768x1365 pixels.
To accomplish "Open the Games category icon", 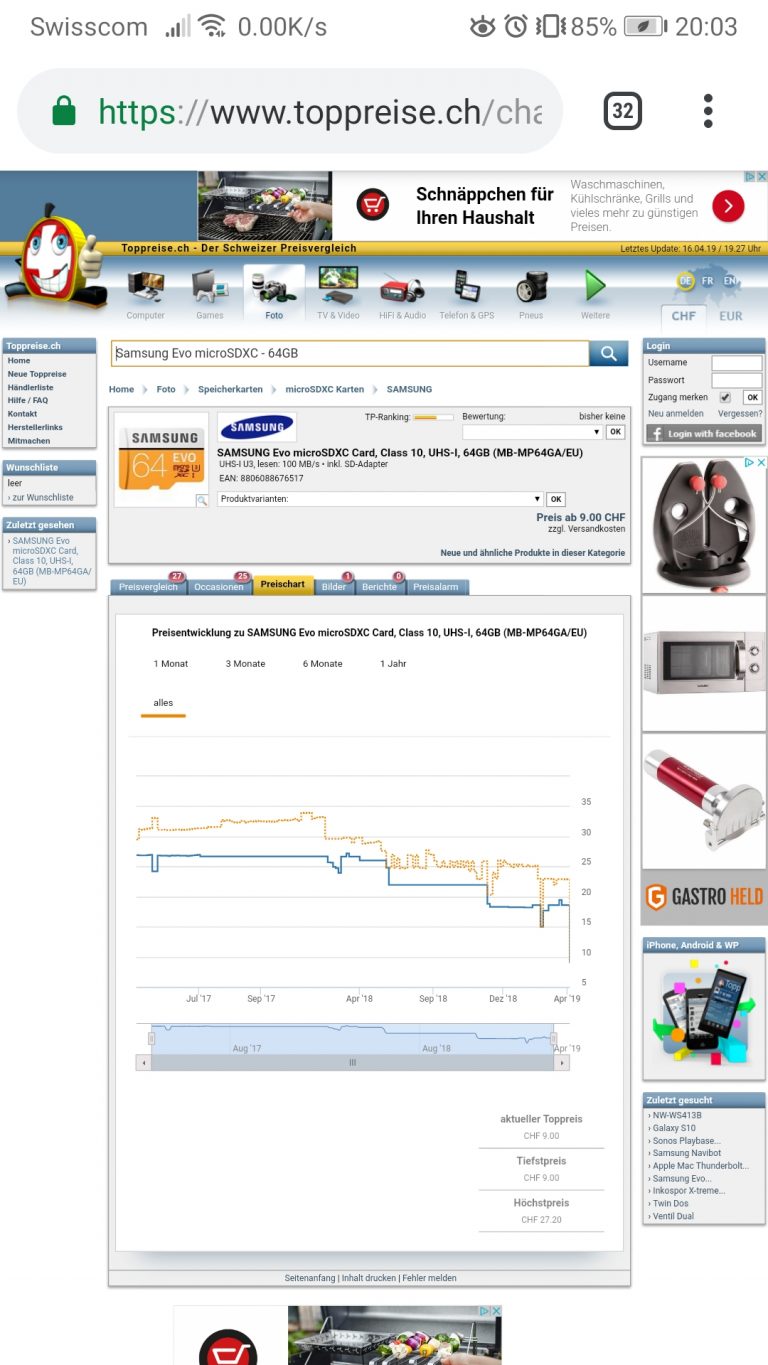I will pos(210,288).
